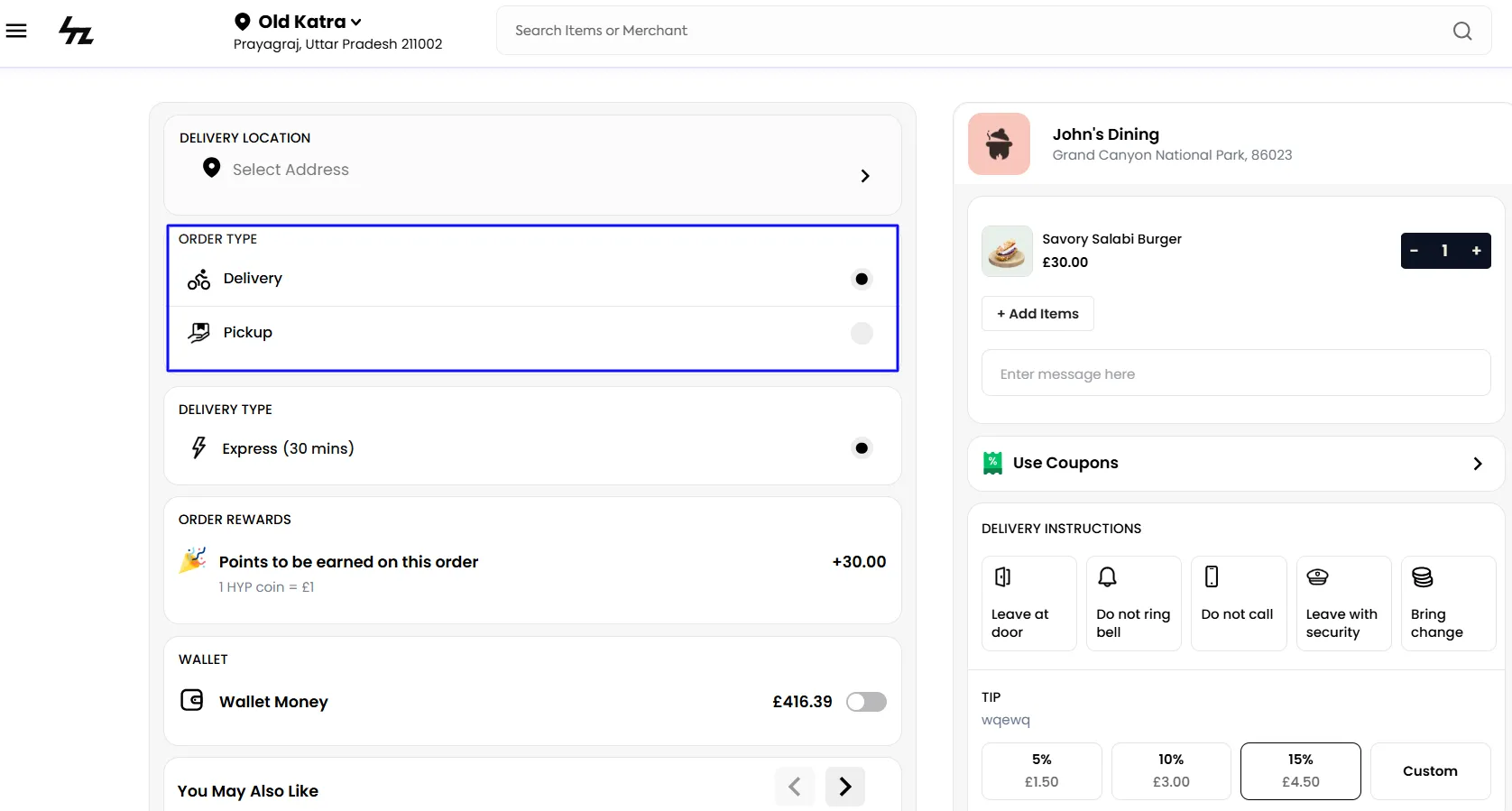Choose the 10% tip option
The height and width of the screenshot is (811, 1512).
(1171, 771)
